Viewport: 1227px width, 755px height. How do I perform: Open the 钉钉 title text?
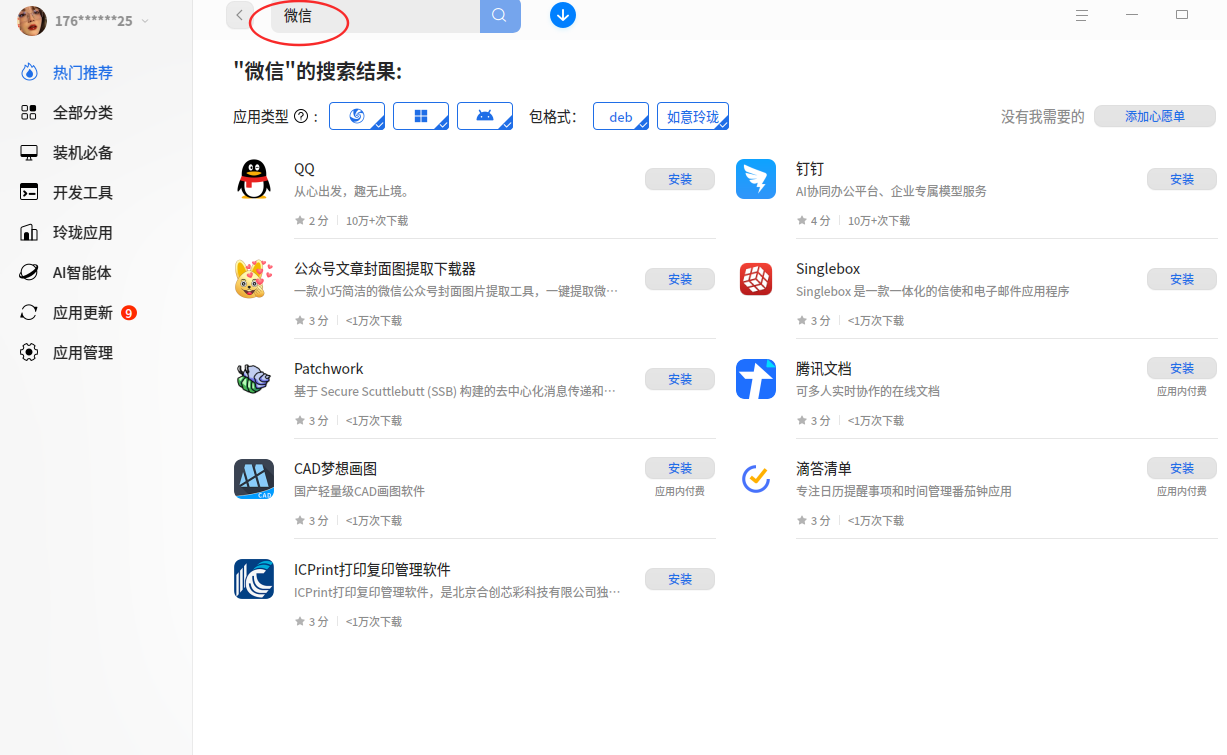point(810,169)
